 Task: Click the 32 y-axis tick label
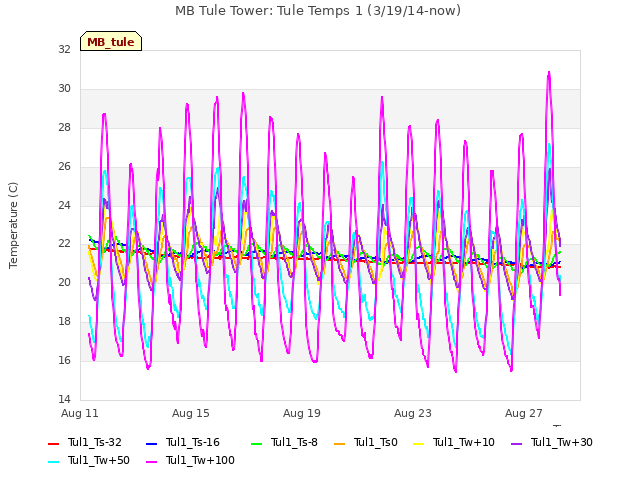[64, 49]
